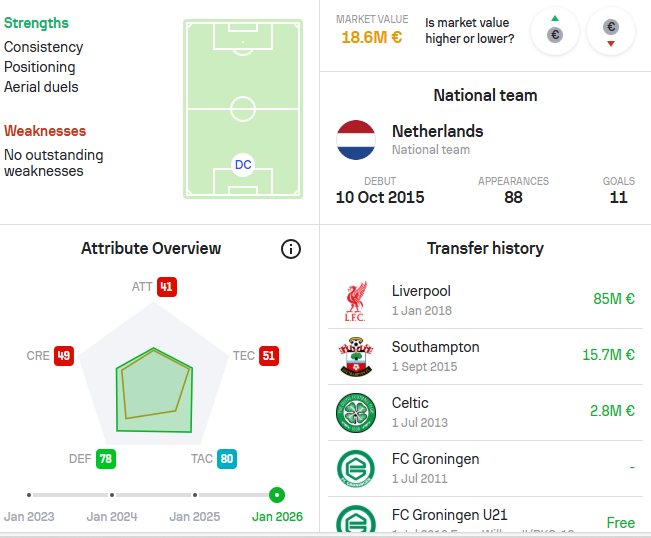Open Attribute Overview info icon

[x=291, y=249]
